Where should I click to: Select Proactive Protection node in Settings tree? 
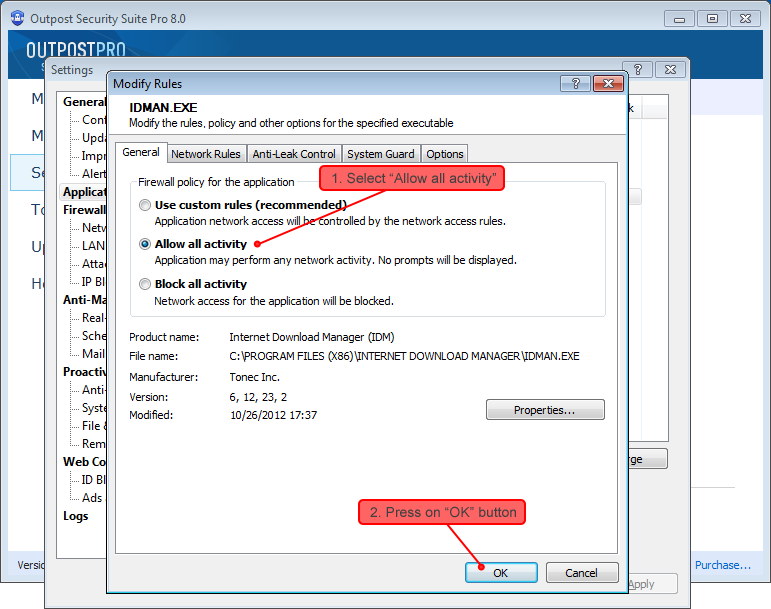[85, 372]
